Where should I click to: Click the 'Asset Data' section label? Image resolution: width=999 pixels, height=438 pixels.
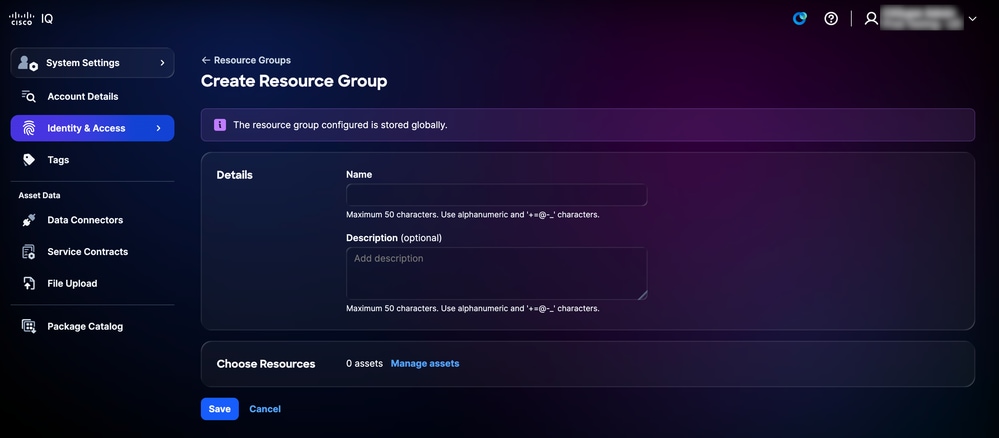pos(40,195)
